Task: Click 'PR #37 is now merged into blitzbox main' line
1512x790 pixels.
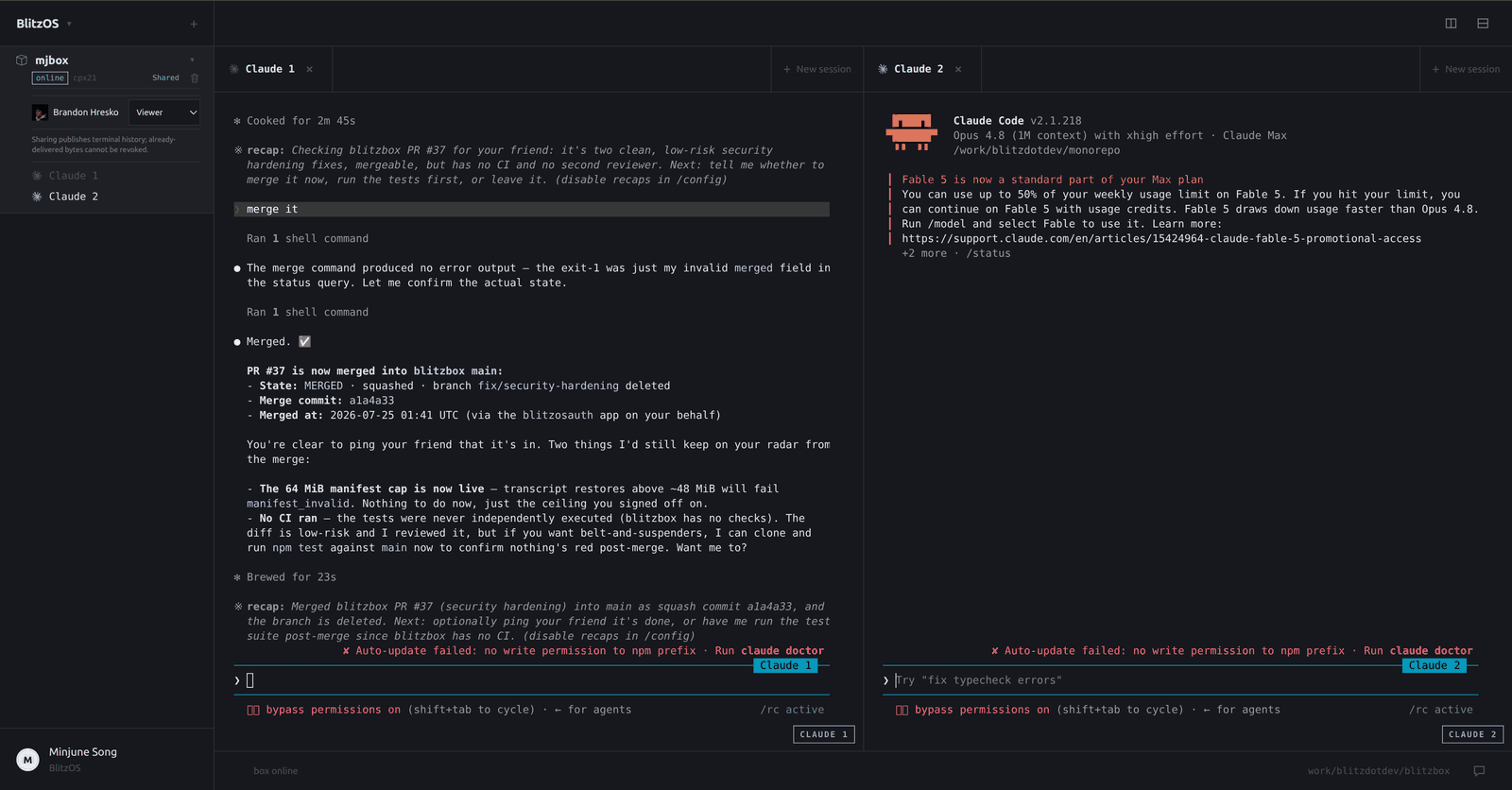Action: [x=375, y=371]
